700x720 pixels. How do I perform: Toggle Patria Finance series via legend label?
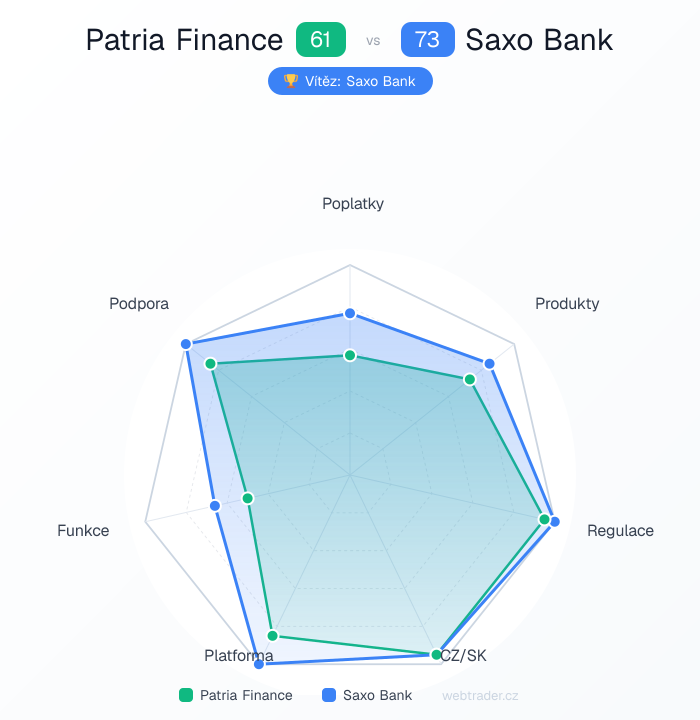coord(246,695)
